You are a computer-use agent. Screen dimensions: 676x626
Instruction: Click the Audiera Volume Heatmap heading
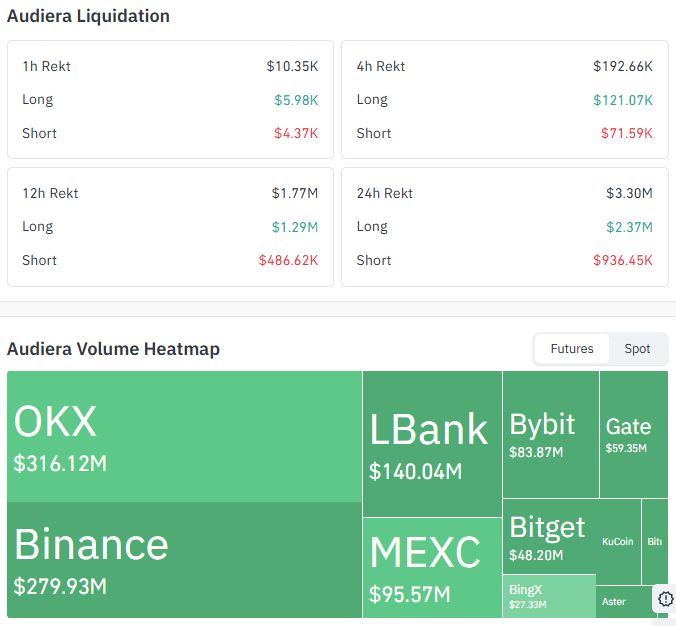113,349
